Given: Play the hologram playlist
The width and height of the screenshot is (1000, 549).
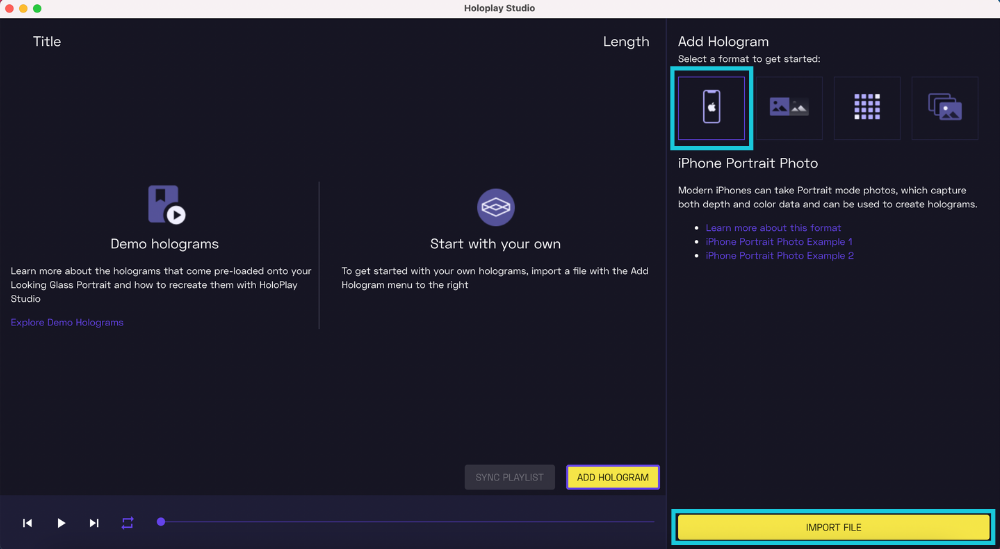Looking at the screenshot, I should (x=61, y=523).
